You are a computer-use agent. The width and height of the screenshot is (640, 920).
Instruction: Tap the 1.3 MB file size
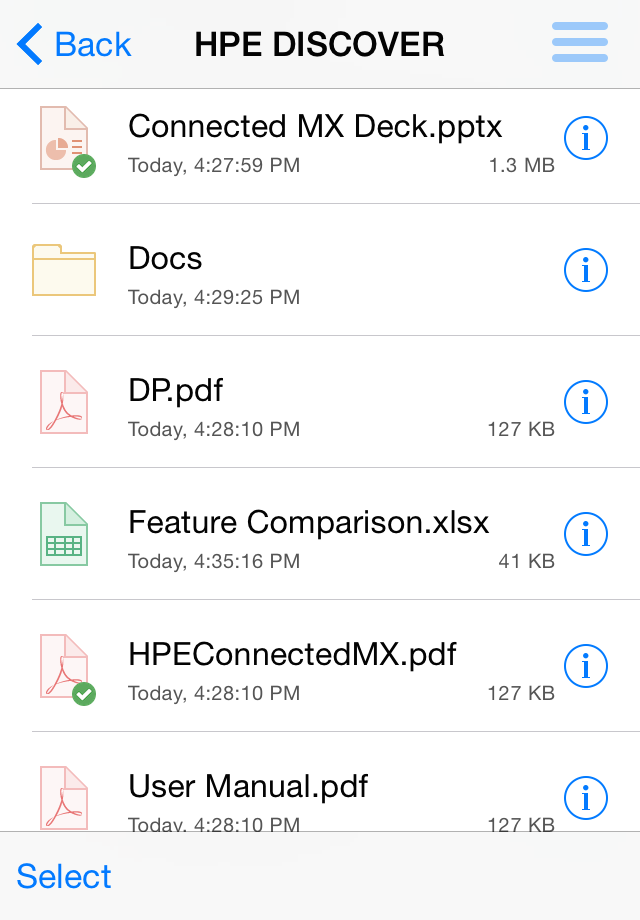(522, 165)
